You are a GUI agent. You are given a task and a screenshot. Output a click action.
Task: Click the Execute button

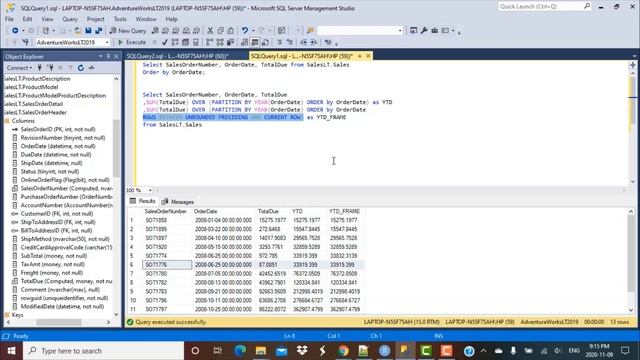(x=132, y=42)
